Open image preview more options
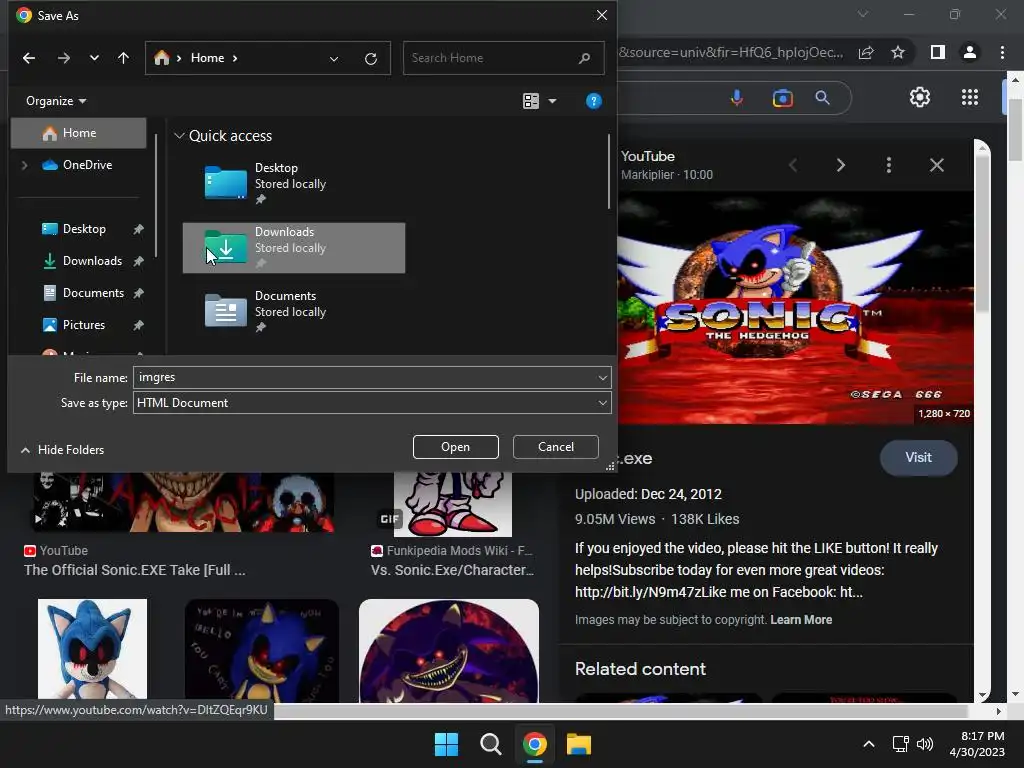1024x768 pixels. click(889, 165)
